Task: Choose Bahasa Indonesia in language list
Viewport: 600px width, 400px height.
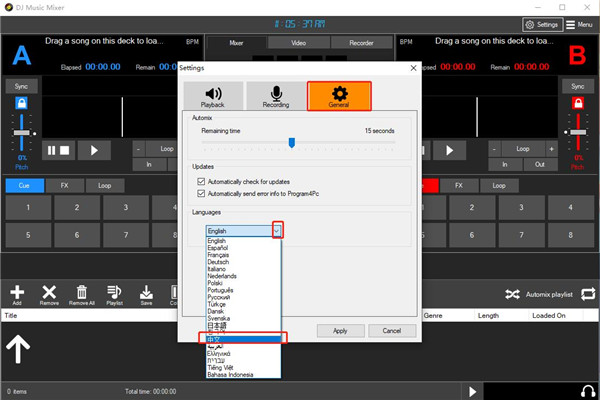Action: pos(230,374)
